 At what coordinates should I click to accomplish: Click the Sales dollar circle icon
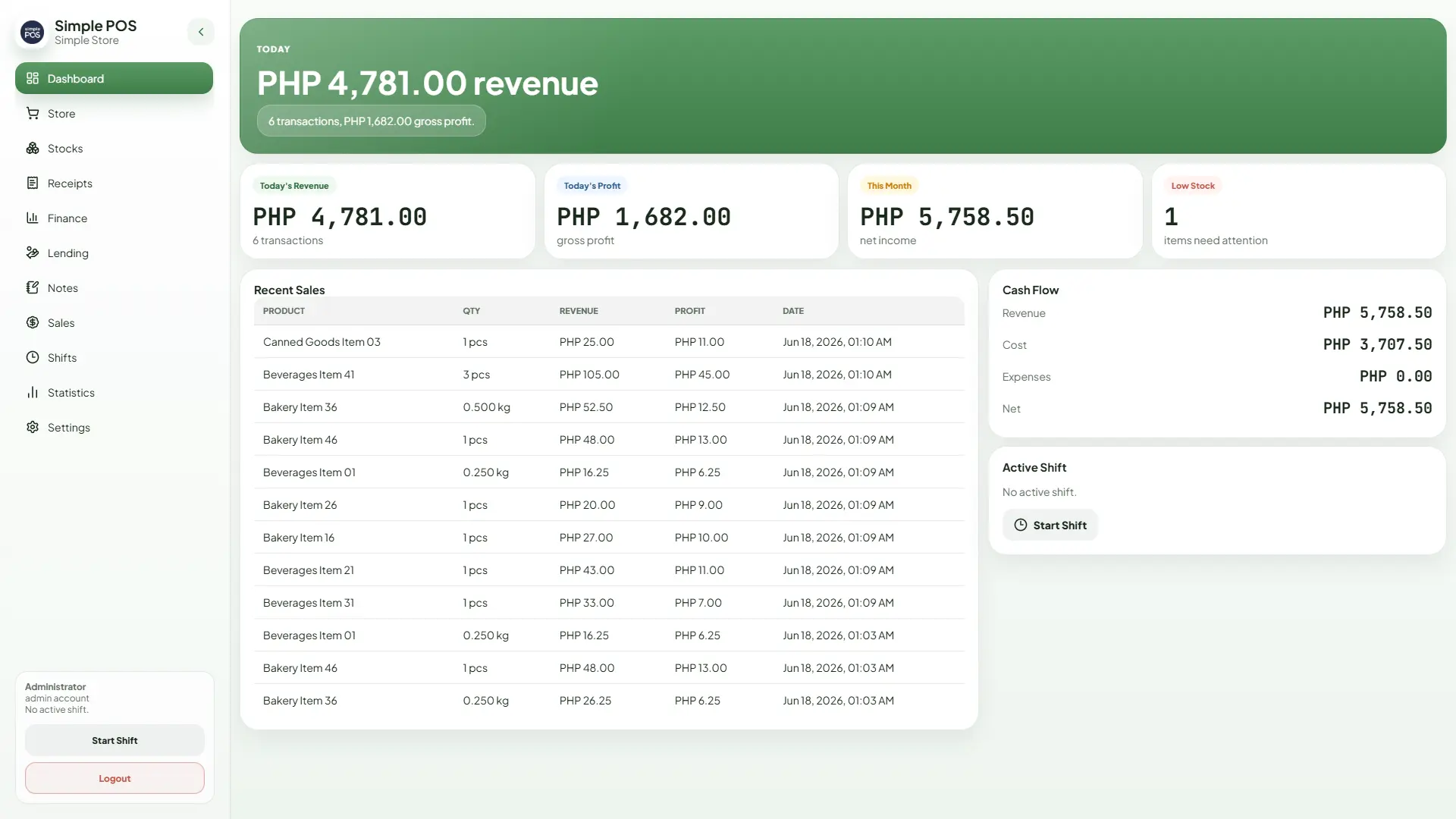[x=33, y=322]
